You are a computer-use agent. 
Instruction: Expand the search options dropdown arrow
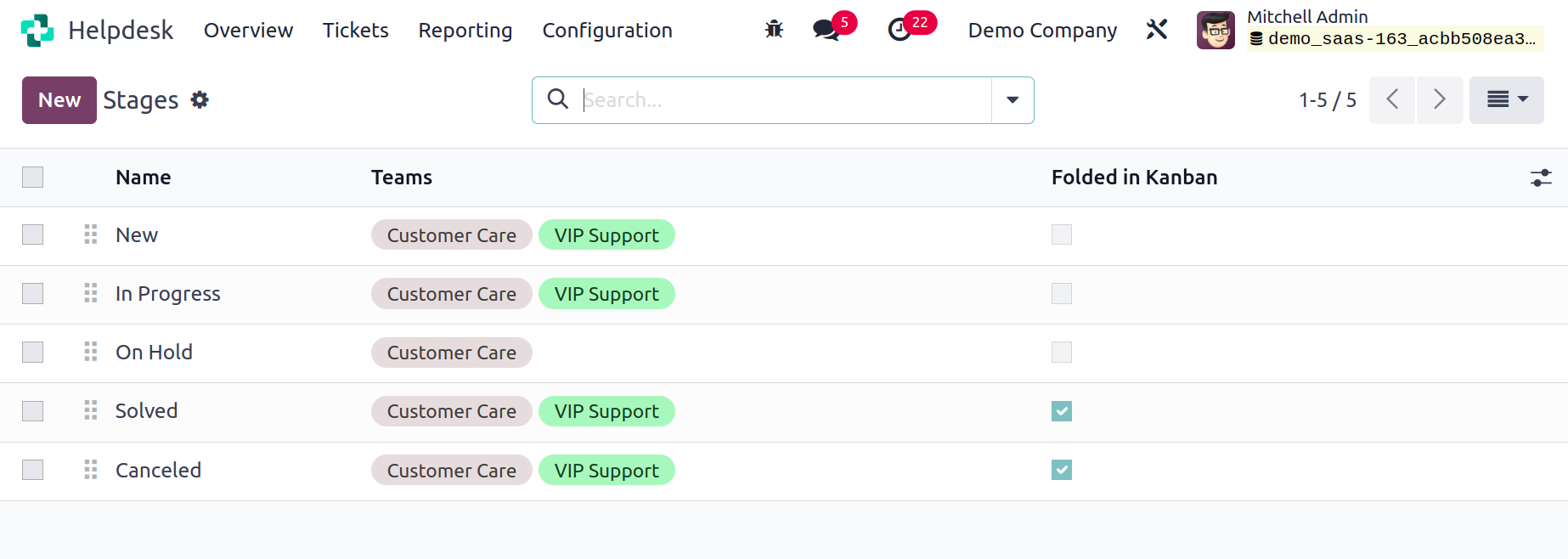[x=1012, y=100]
